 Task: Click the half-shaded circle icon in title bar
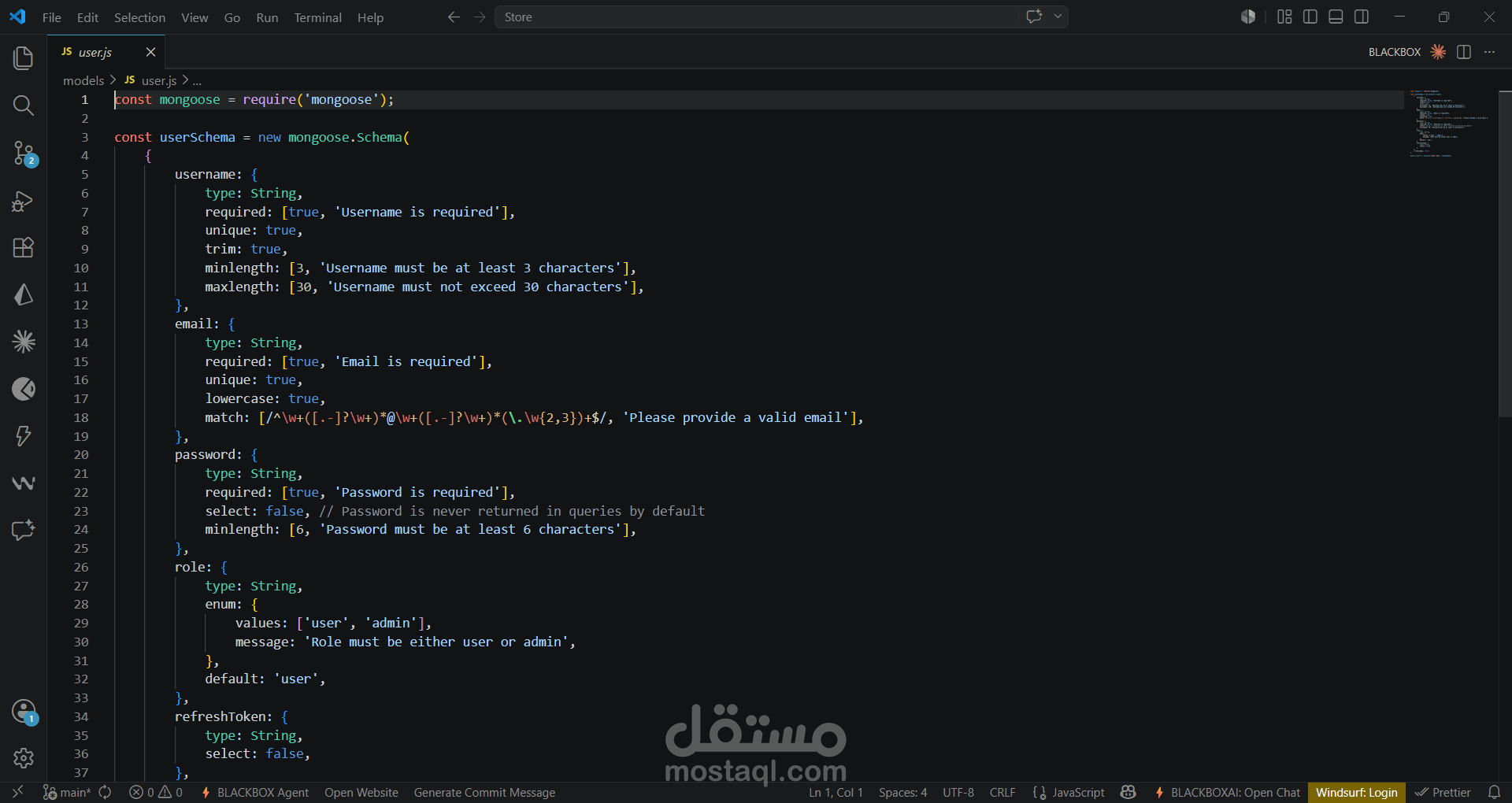click(1248, 17)
